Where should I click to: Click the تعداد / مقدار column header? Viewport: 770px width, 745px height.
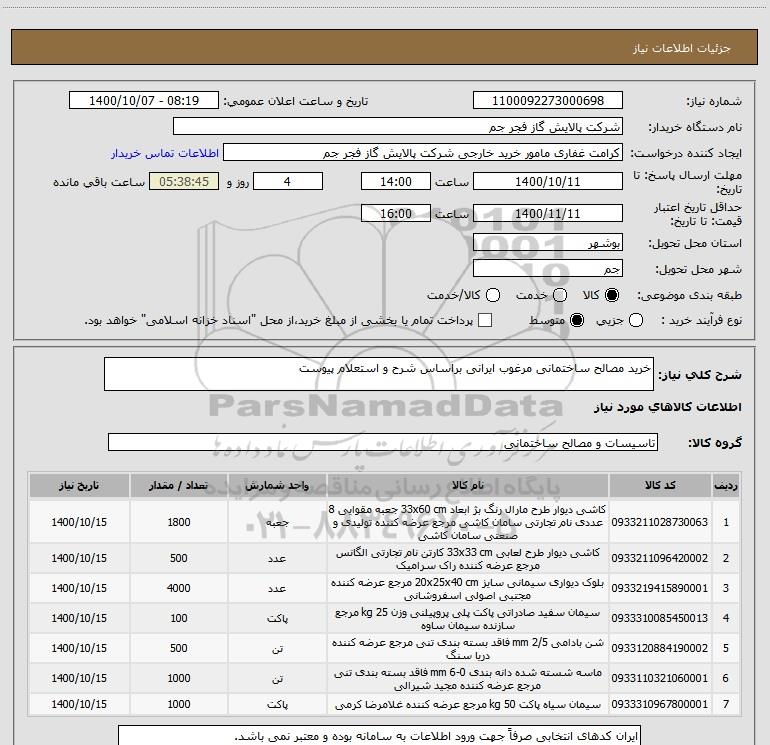click(x=179, y=485)
